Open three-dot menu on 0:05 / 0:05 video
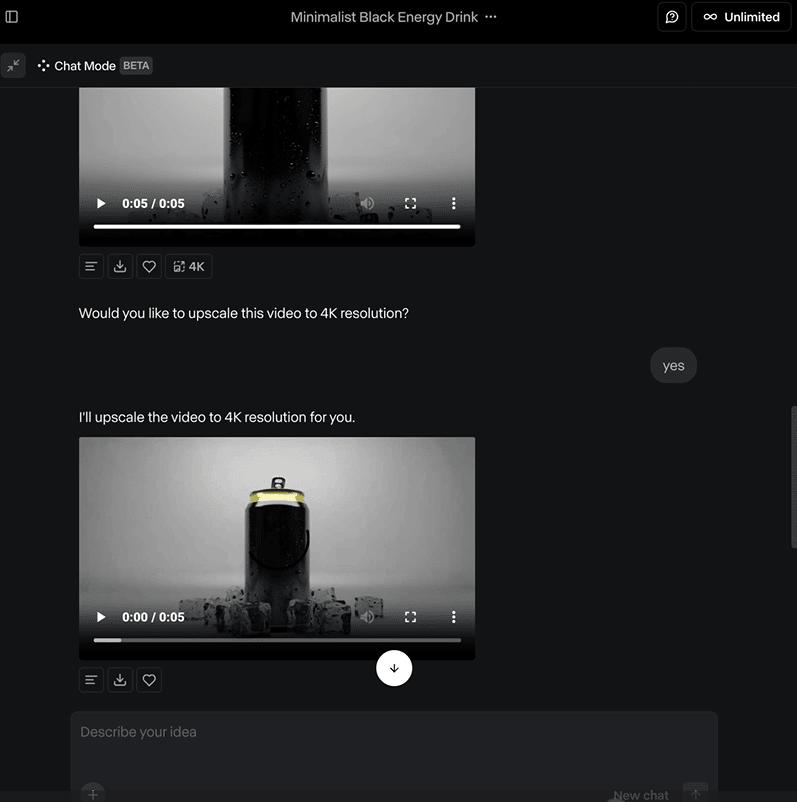 point(453,203)
